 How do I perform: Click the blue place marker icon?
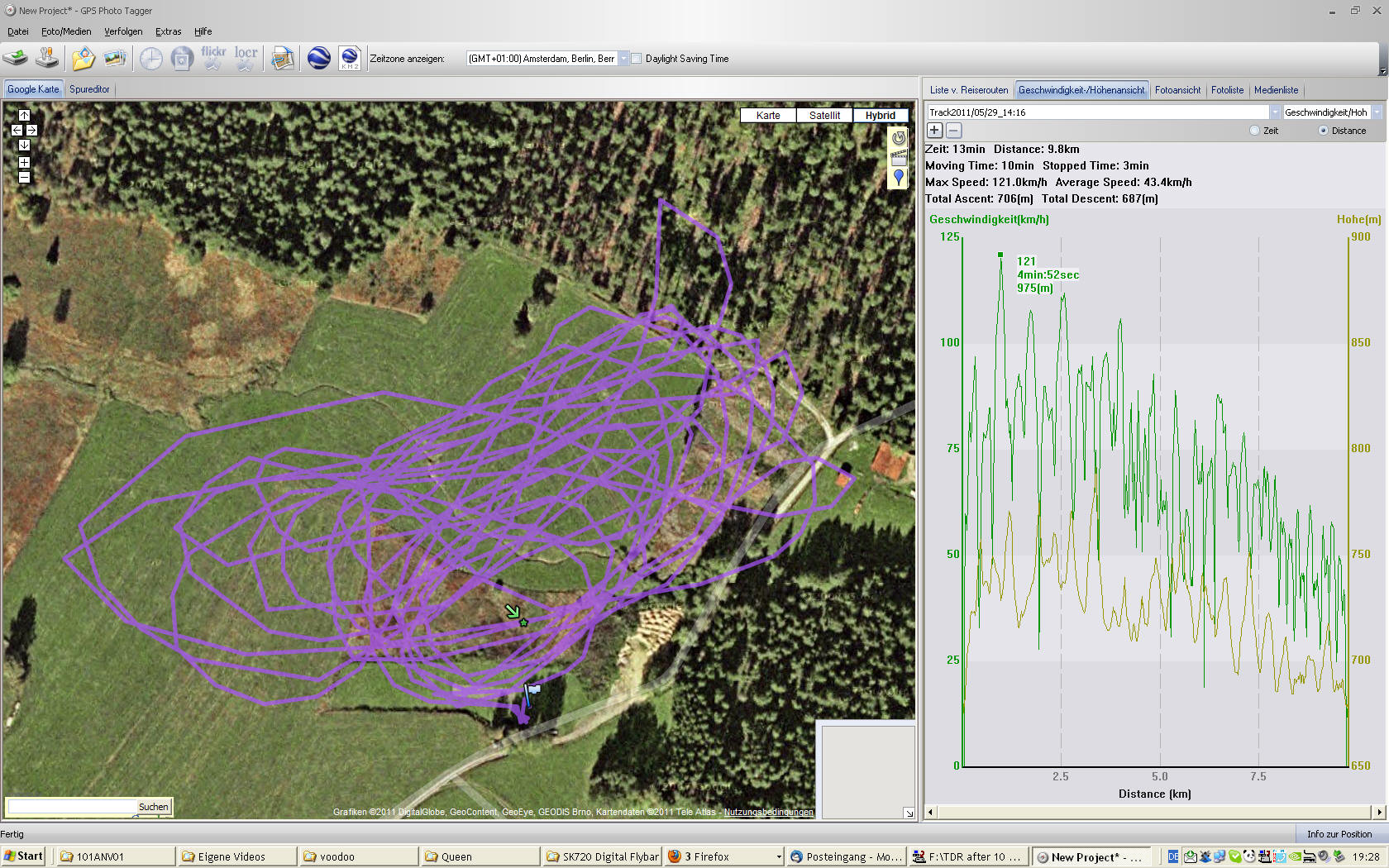click(x=898, y=177)
